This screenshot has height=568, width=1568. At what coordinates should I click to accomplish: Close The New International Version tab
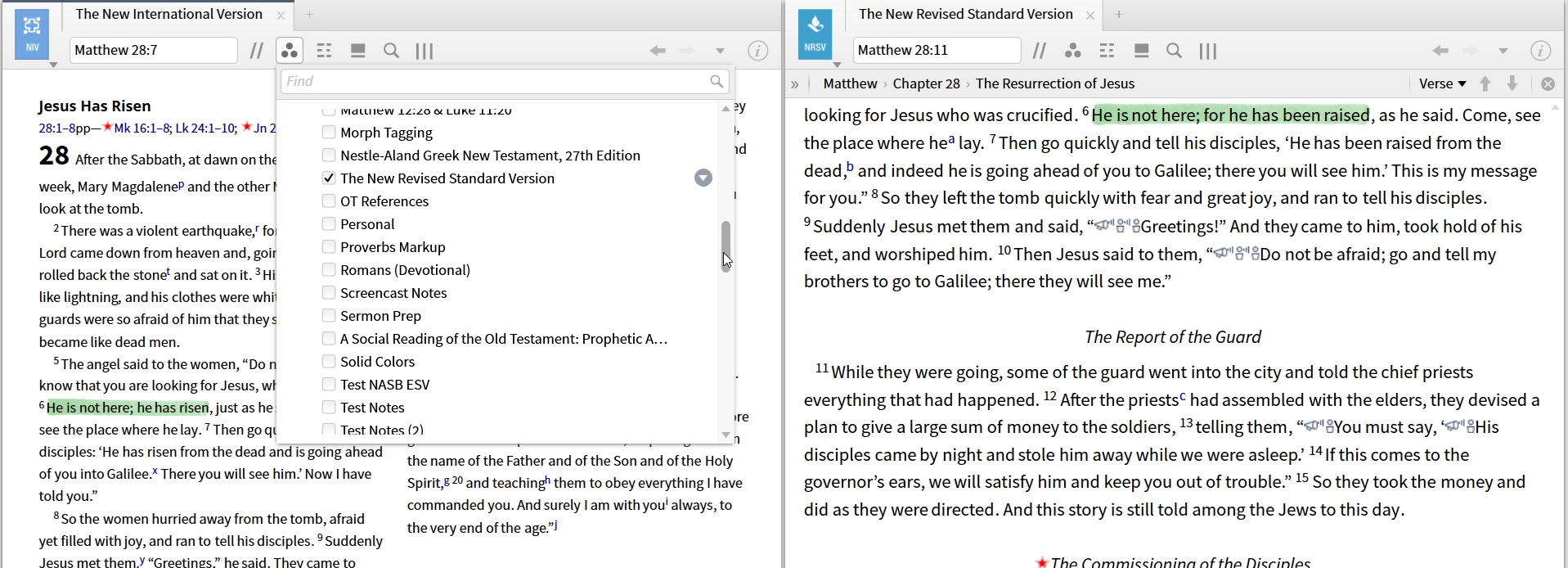pyautogui.click(x=281, y=16)
